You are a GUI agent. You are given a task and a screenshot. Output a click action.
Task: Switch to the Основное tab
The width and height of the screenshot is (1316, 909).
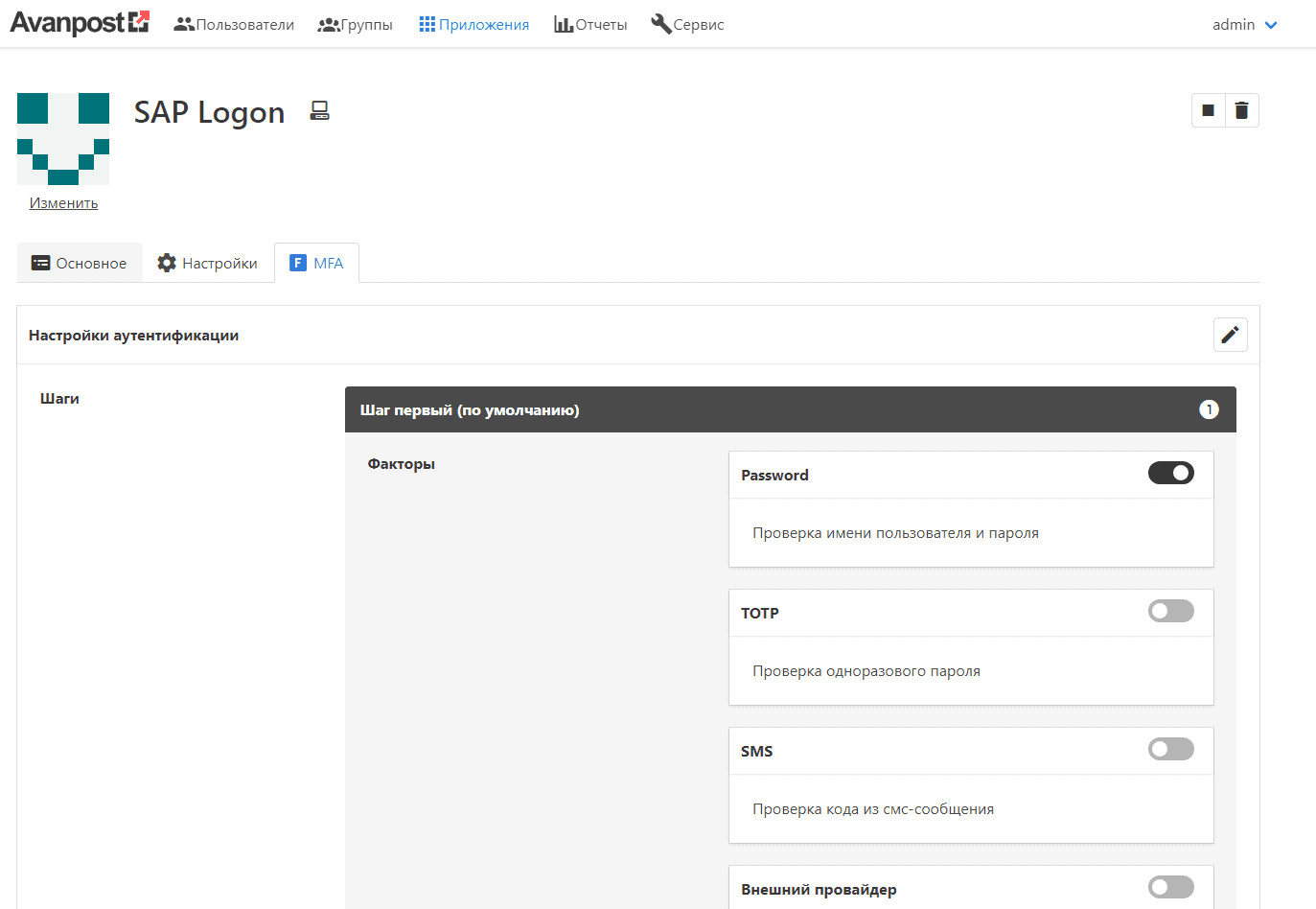point(80,263)
